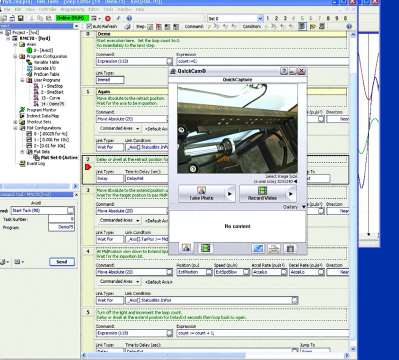The image size is (399, 360).
Task: Click the red stop icon in top toolbar
Action: click(x=108, y=18)
